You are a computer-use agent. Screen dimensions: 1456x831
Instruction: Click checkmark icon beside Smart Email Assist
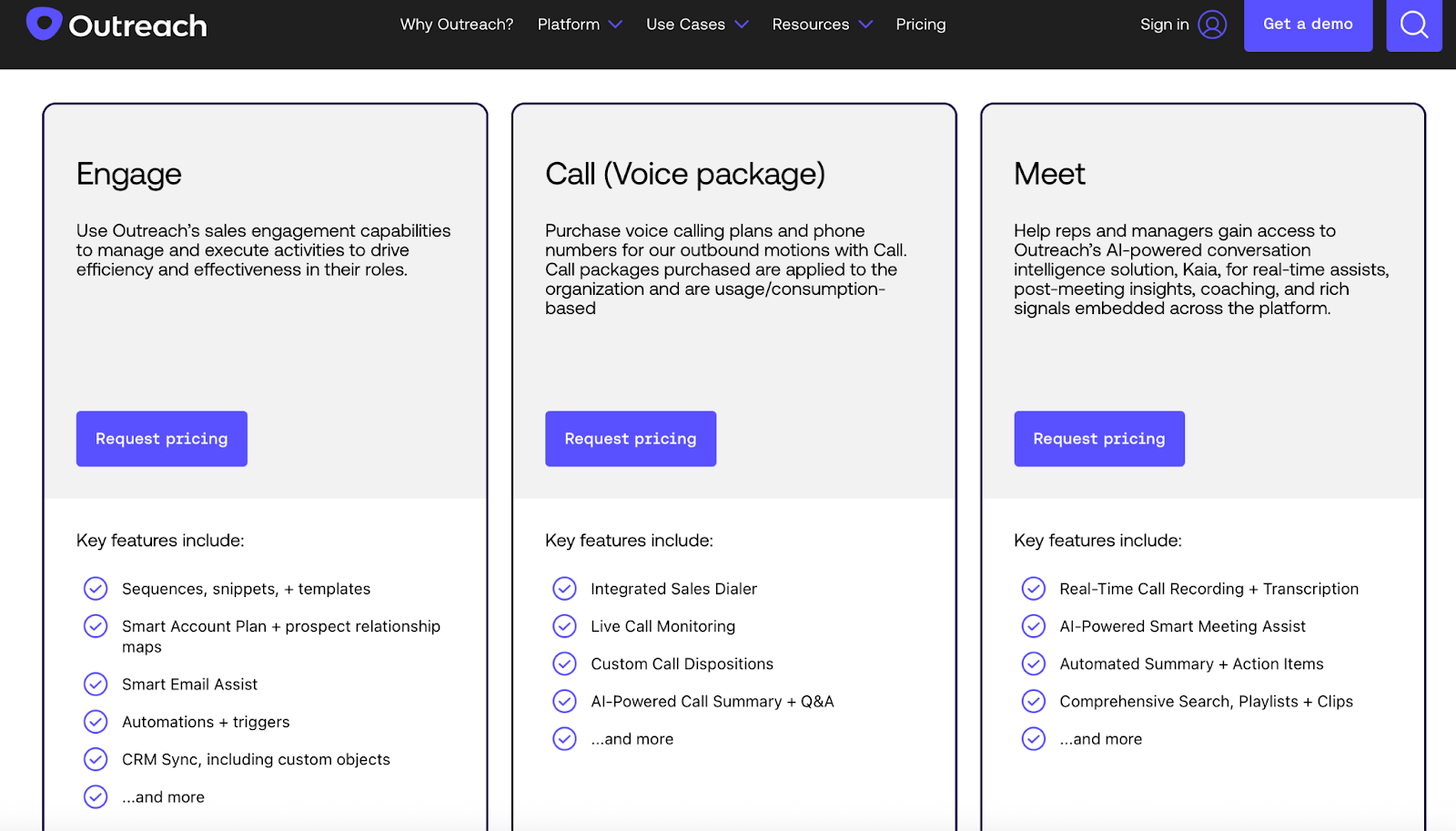(x=96, y=684)
